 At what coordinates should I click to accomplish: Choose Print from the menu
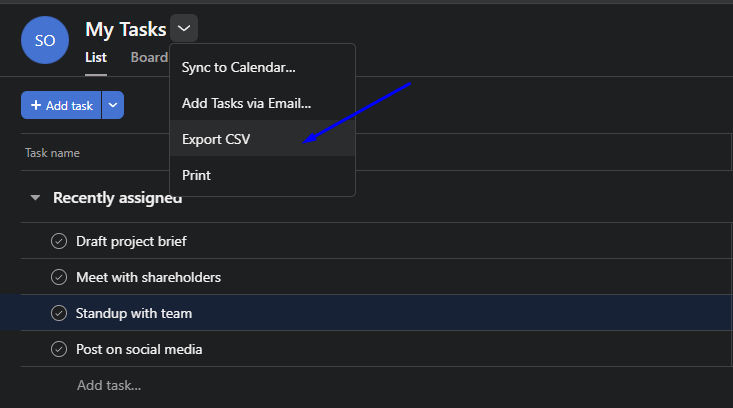[x=196, y=175]
